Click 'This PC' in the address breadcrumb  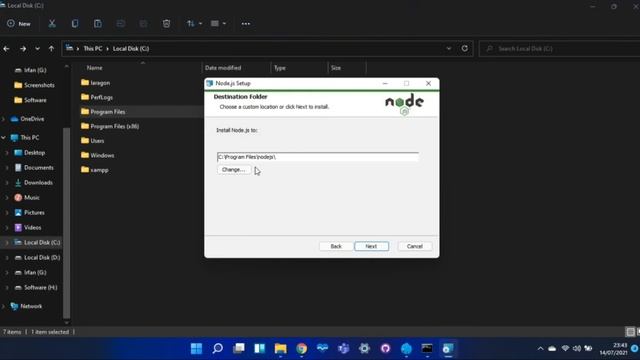pyautogui.click(x=93, y=49)
